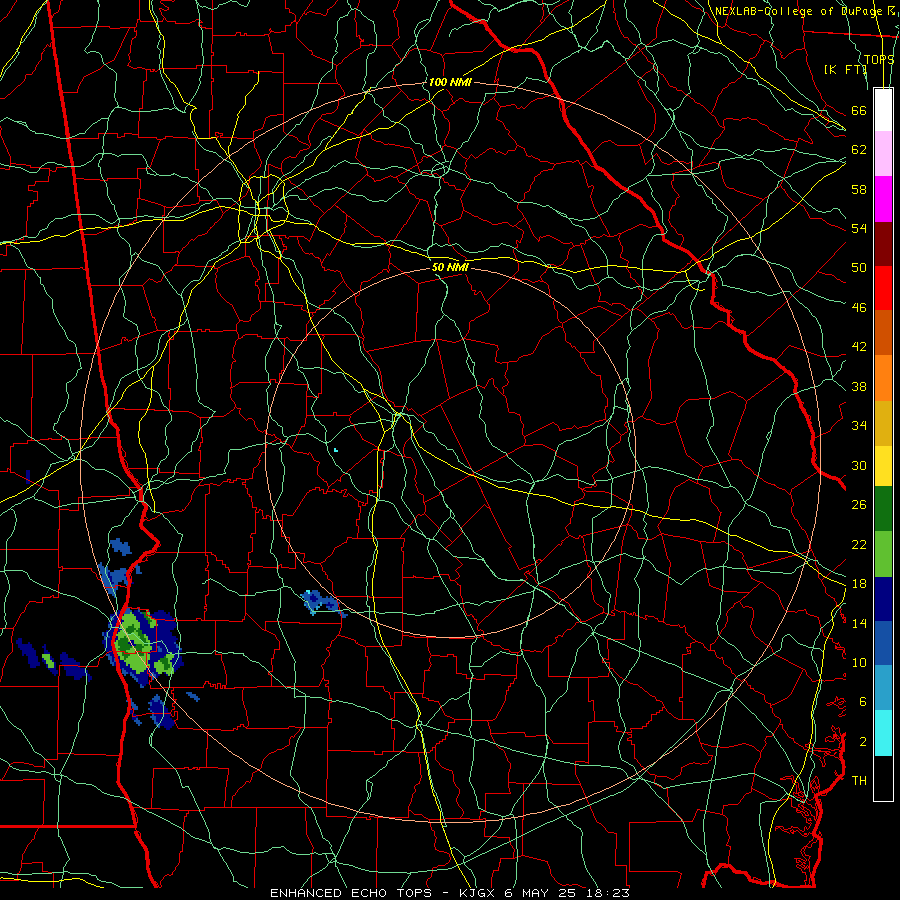
Task: Click the black TH legend swatch
Action: pos(883,778)
